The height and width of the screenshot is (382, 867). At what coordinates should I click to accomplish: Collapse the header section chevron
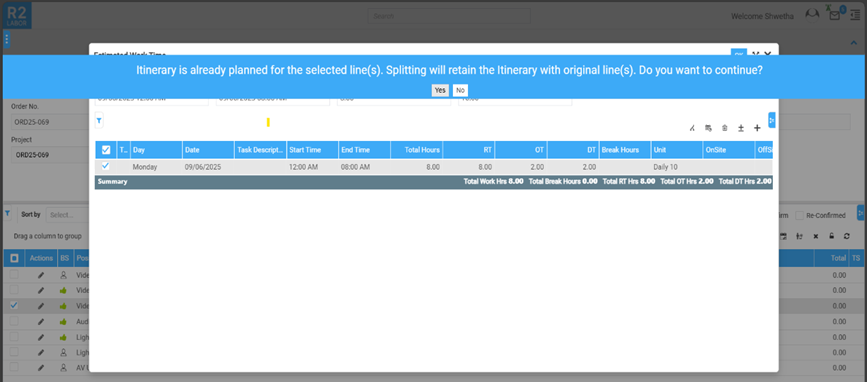(854, 43)
